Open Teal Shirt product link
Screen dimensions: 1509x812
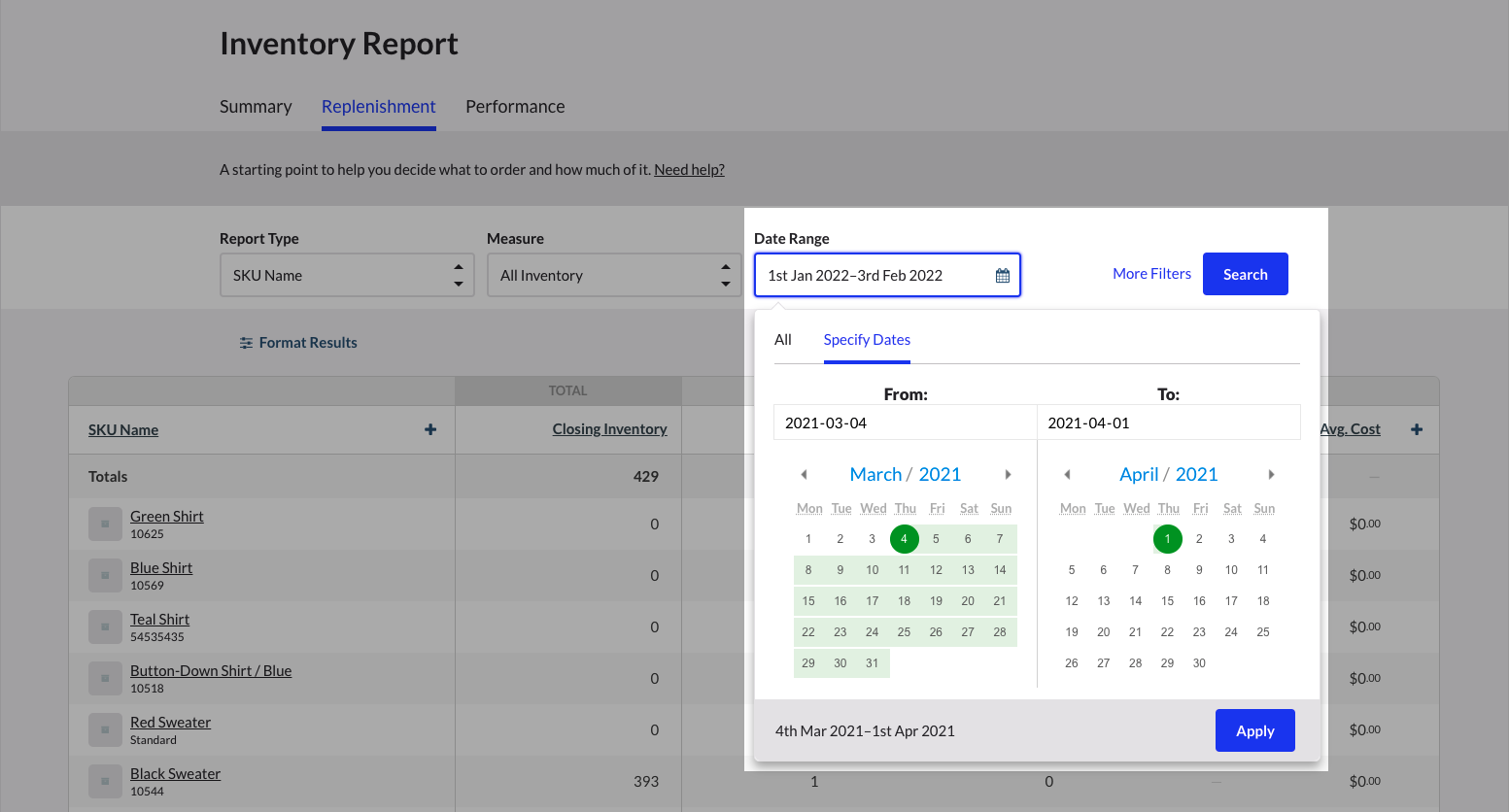coord(160,620)
